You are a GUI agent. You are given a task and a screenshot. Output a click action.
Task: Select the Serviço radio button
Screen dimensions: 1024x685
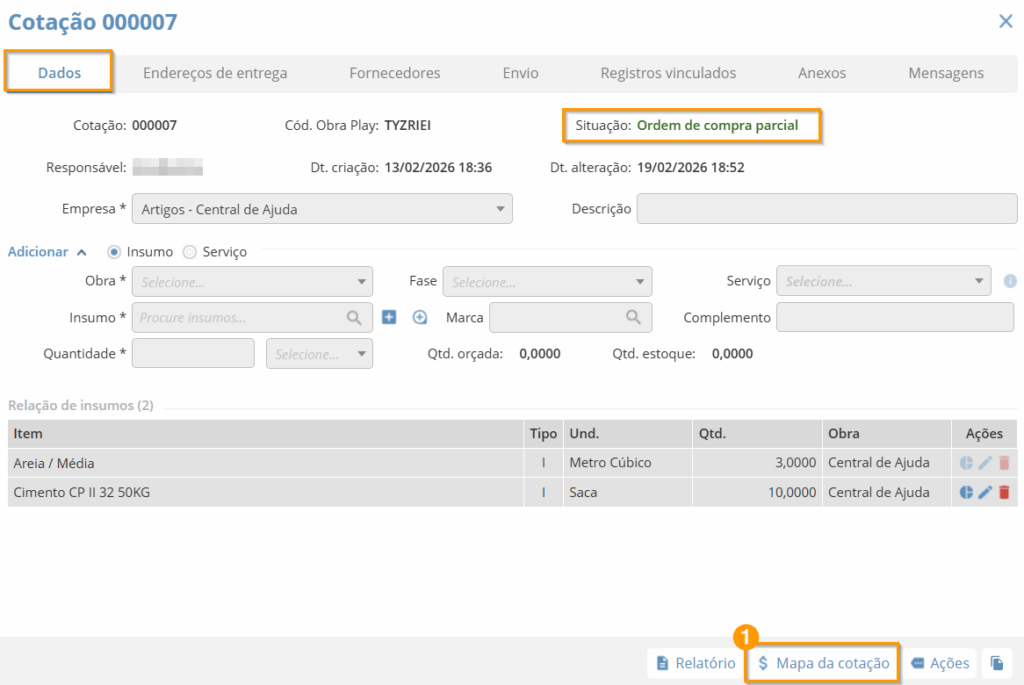(189, 252)
